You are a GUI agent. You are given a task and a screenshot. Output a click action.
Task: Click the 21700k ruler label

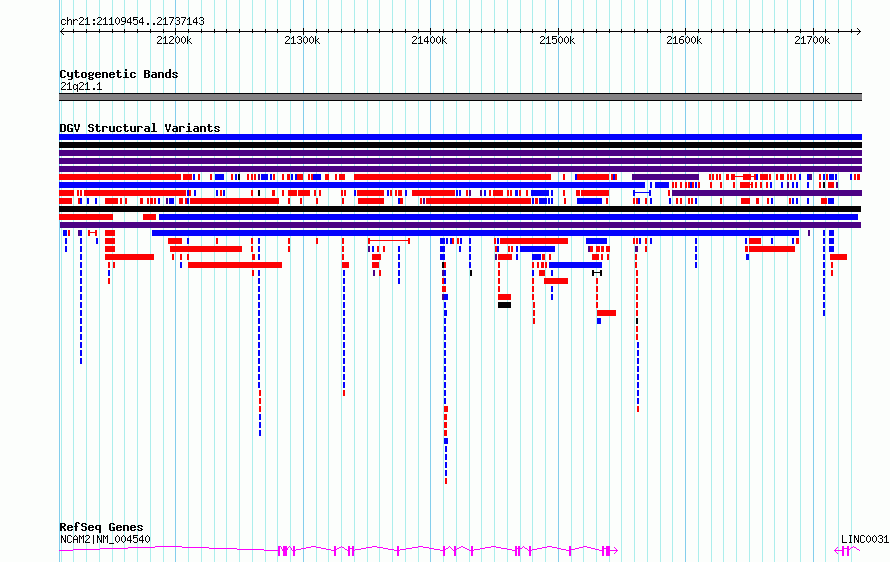[x=812, y=40]
